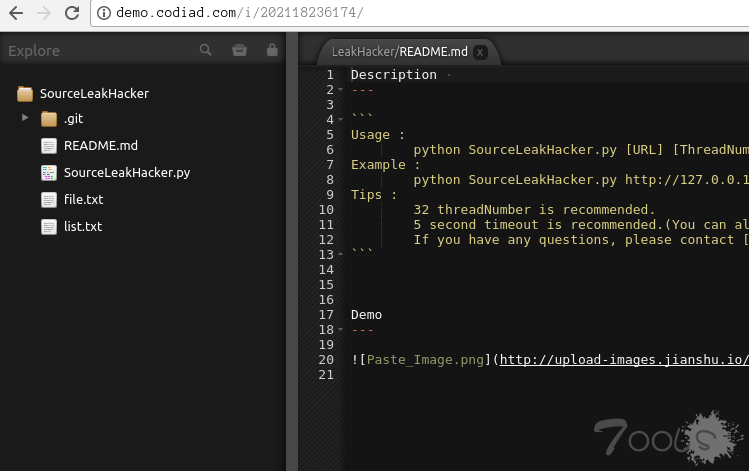Open the upload-images.jianshu.io link
Image resolution: width=749 pixels, height=471 pixels.
[x=624, y=360]
